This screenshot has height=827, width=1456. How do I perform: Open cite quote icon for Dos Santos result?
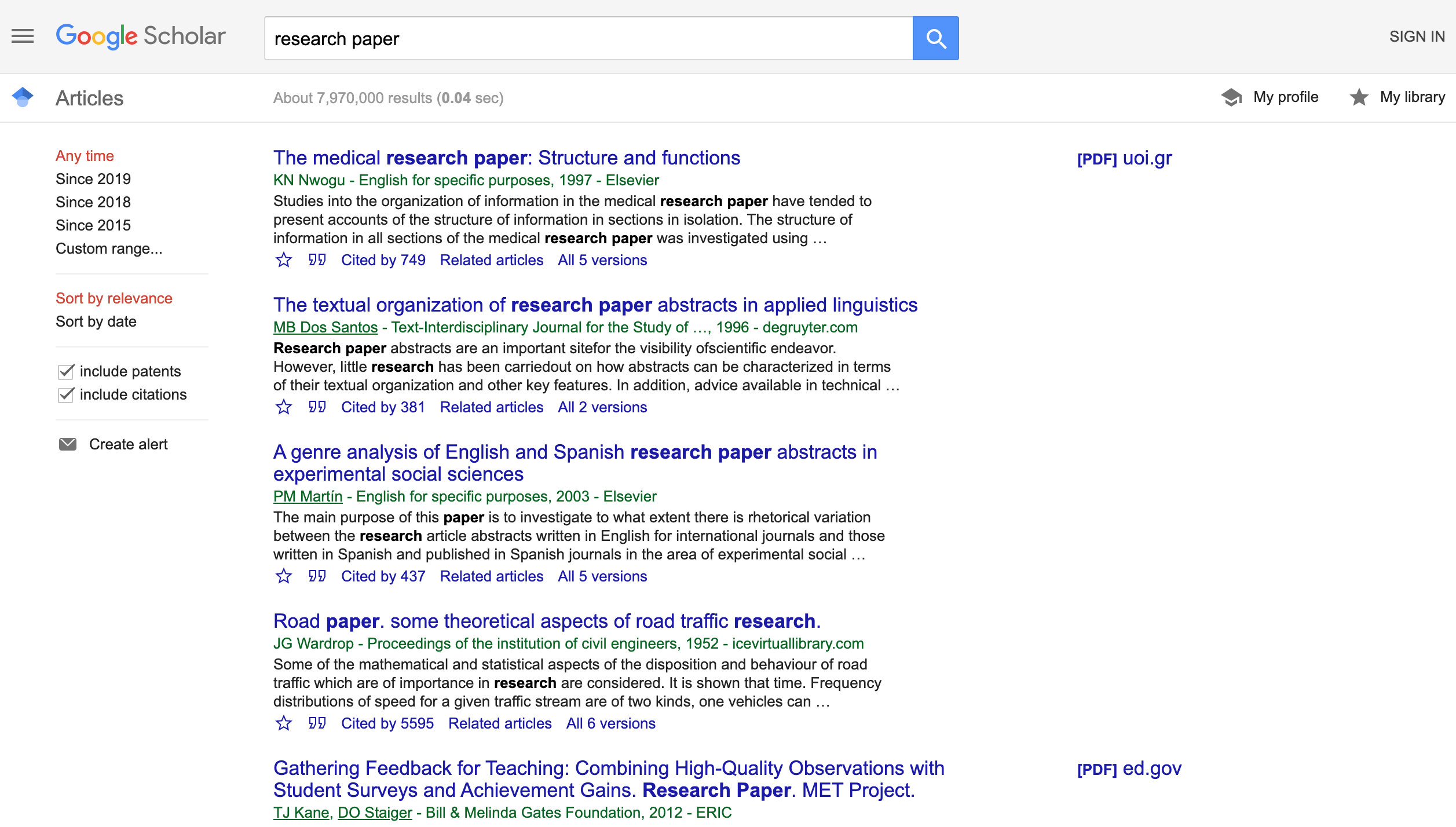point(317,407)
